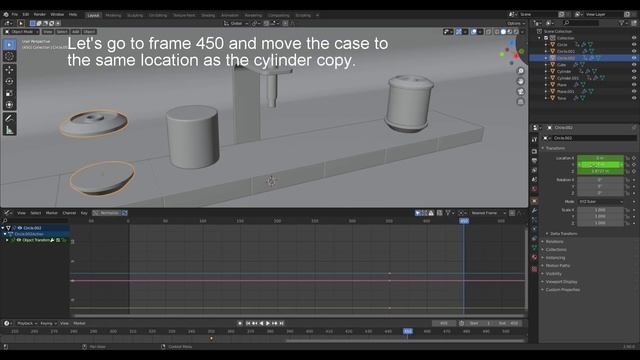Switch to the Modeling workspace tab
The image size is (640, 360).
(x=113, y=16)
